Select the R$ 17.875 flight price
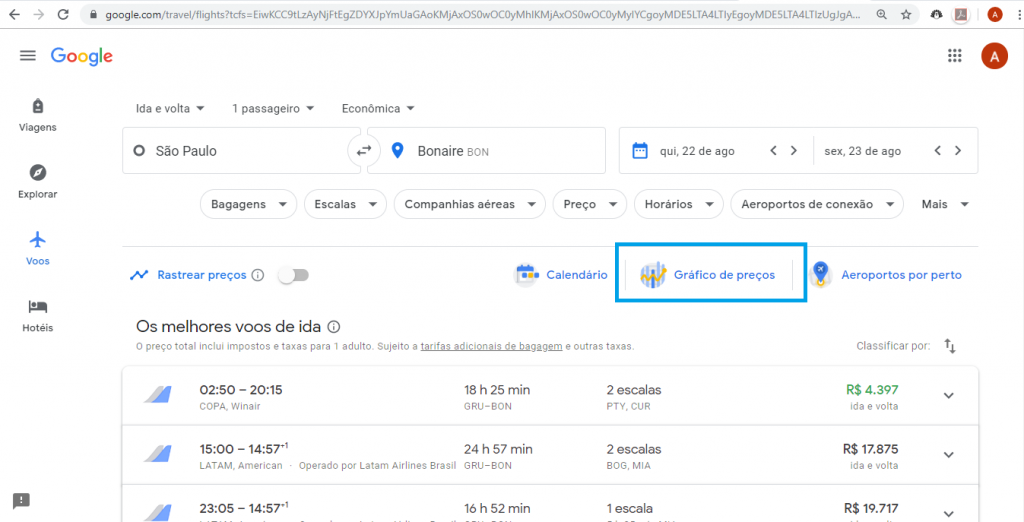 [x=871, y=449]
